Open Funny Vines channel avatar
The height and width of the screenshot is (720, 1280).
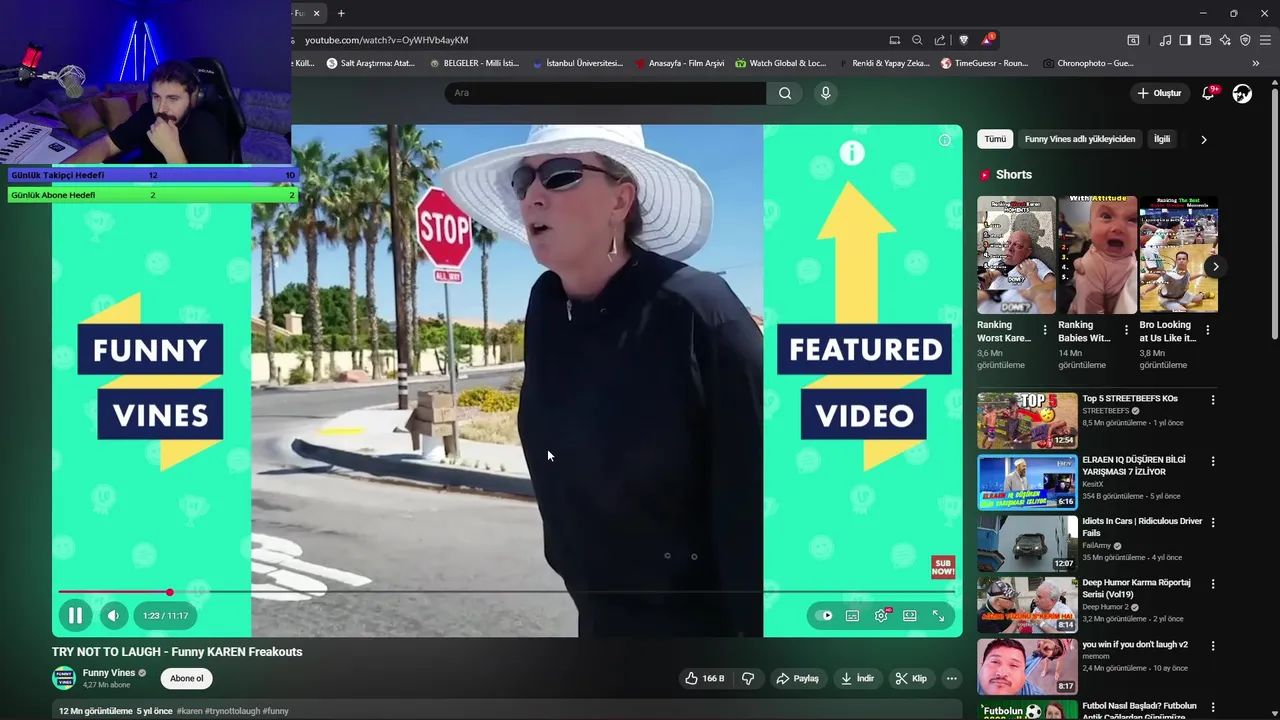click(x=64, y=678)
